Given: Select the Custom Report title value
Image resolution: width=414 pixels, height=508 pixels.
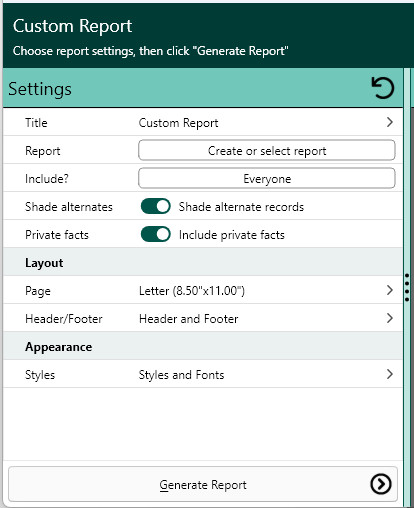Looking at the screenshot, I should click(178, 123).
